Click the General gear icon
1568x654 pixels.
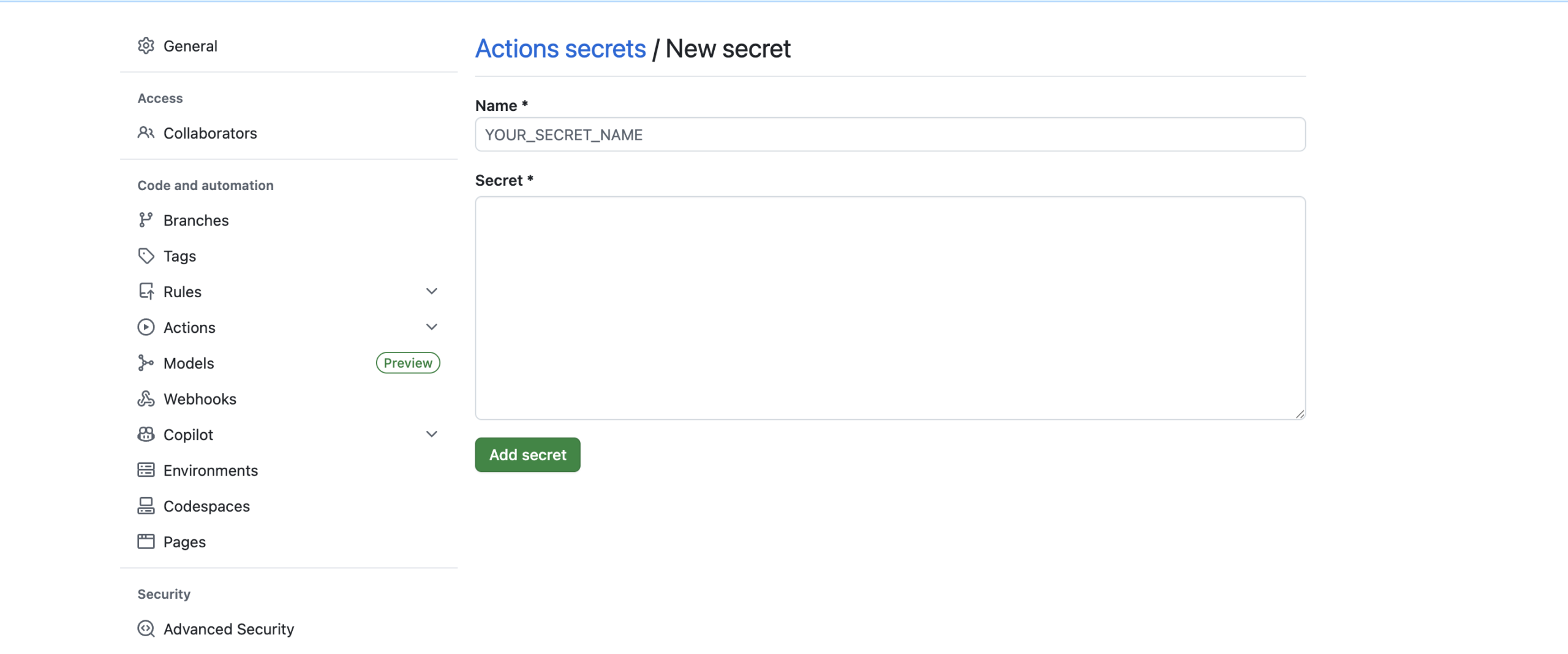tap(146, 46)
